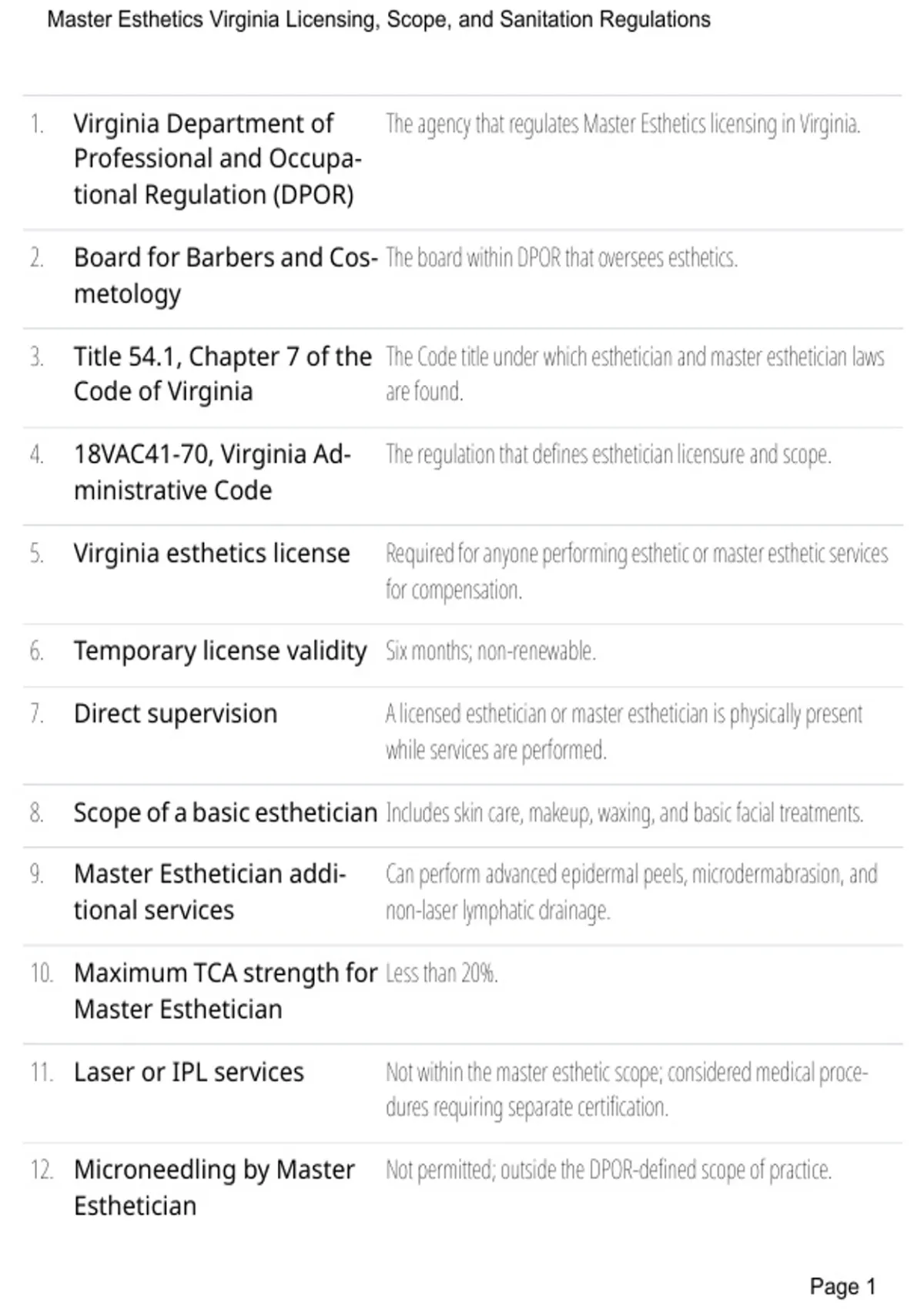Click the definition about DPOR board overseeing esthetics
The height and width of the screenshot is (1309, 924).
[x=561, y=257]
